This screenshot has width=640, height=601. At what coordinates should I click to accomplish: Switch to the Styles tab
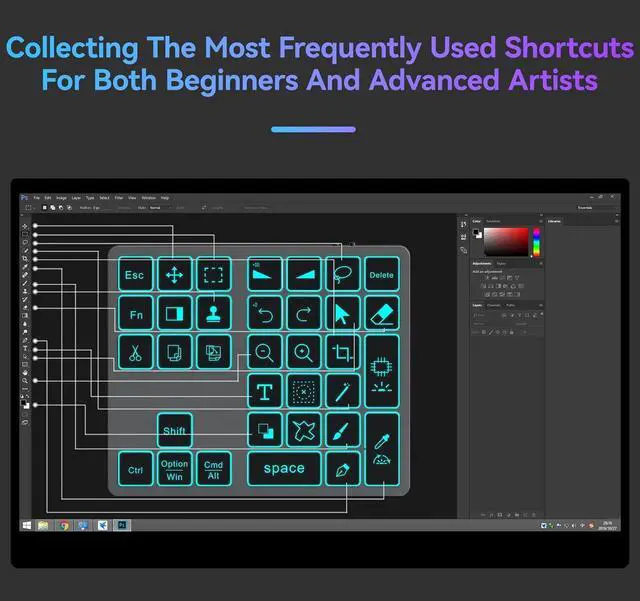click(x=501, y=264)
